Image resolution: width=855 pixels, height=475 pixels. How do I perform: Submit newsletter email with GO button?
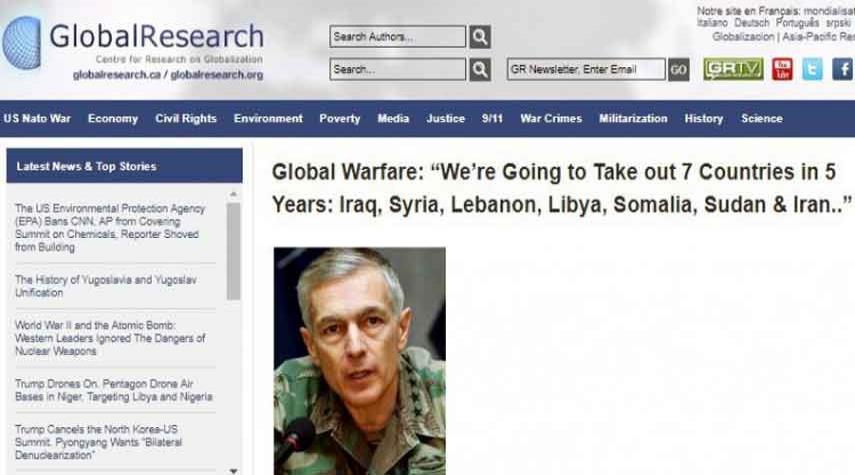coord(678,70)
